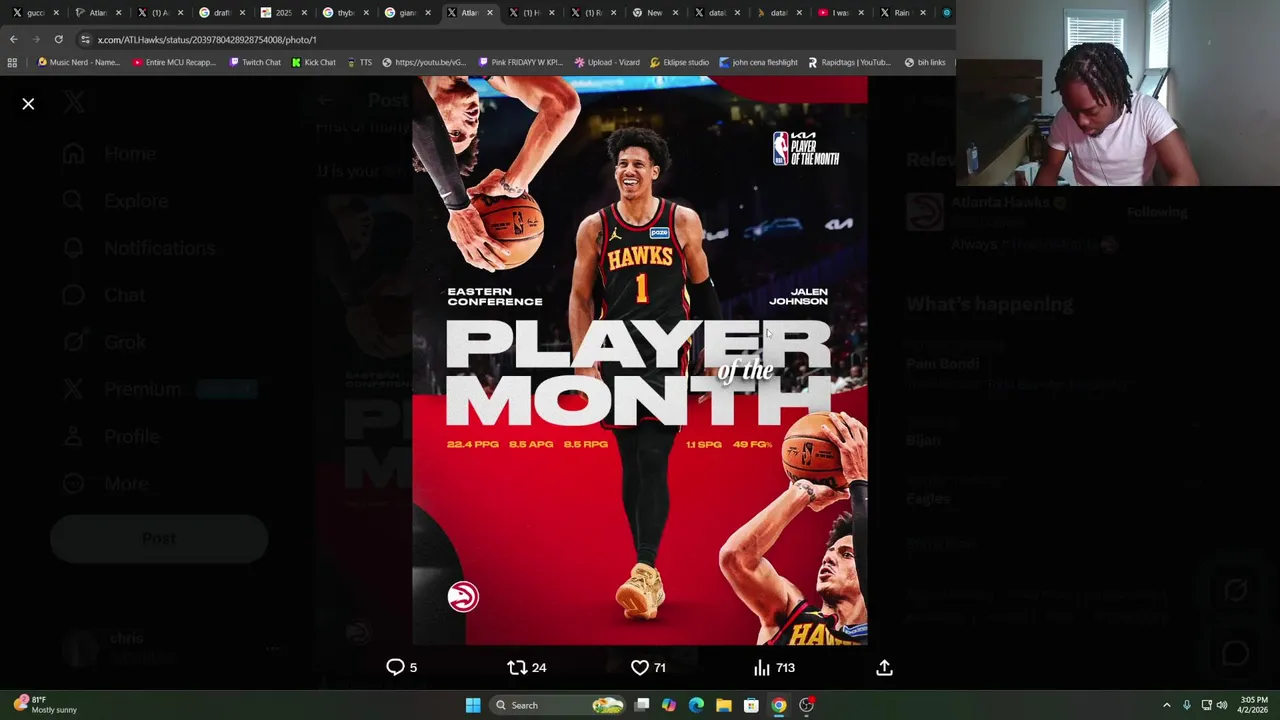Open the weather widget showing 81°F
The image size is (1280, 720).
click(45, 705)
